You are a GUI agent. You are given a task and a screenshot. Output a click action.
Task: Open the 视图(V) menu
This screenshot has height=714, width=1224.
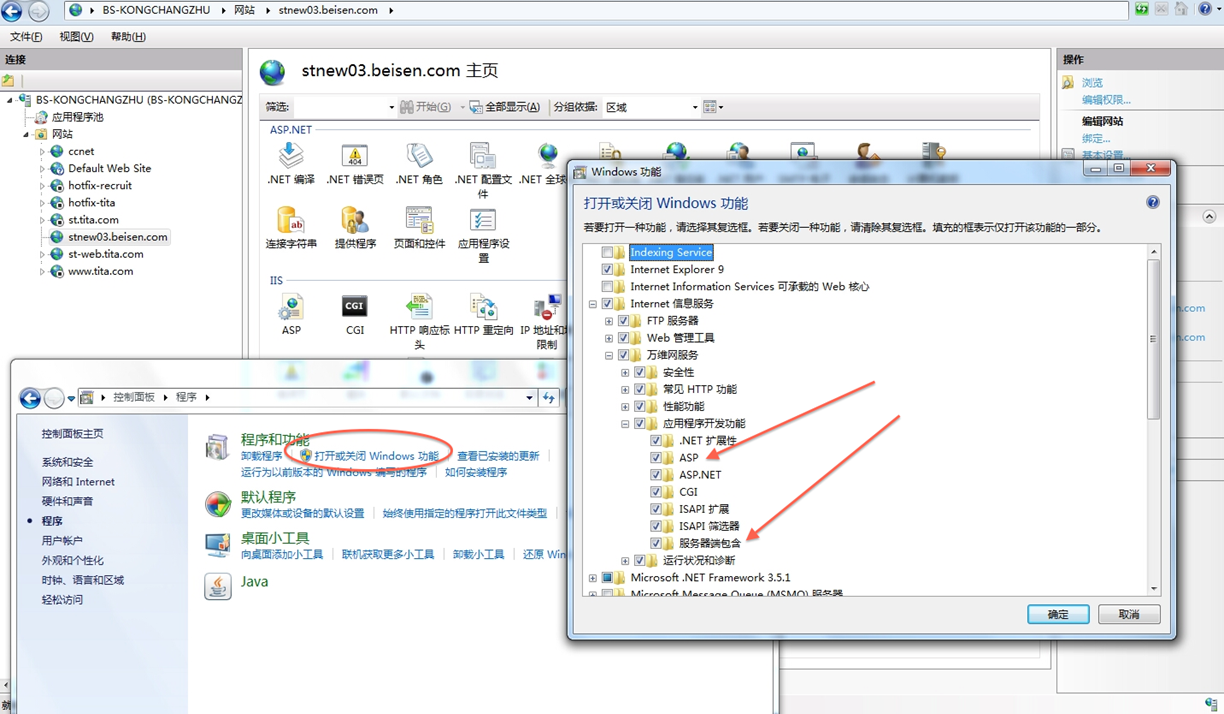pos(76,37)
